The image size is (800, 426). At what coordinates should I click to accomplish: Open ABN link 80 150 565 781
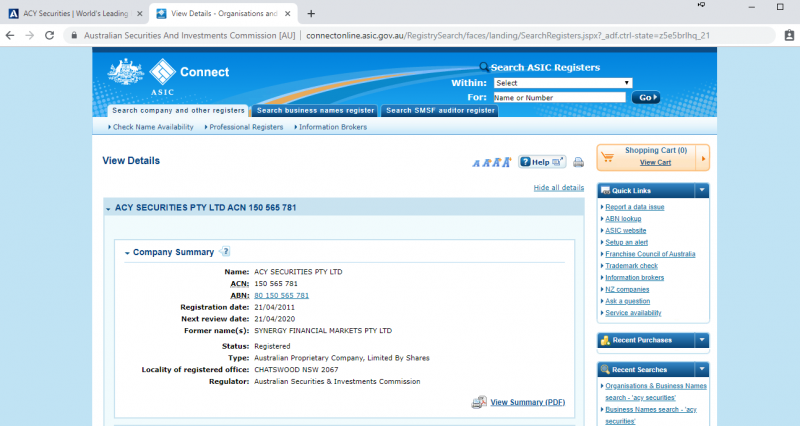(x=281, y=295)
